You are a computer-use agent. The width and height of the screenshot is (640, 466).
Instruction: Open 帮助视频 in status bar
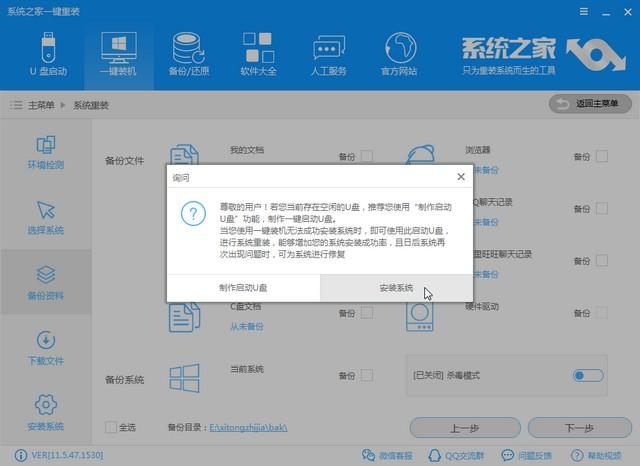click(x=596, y=455)
